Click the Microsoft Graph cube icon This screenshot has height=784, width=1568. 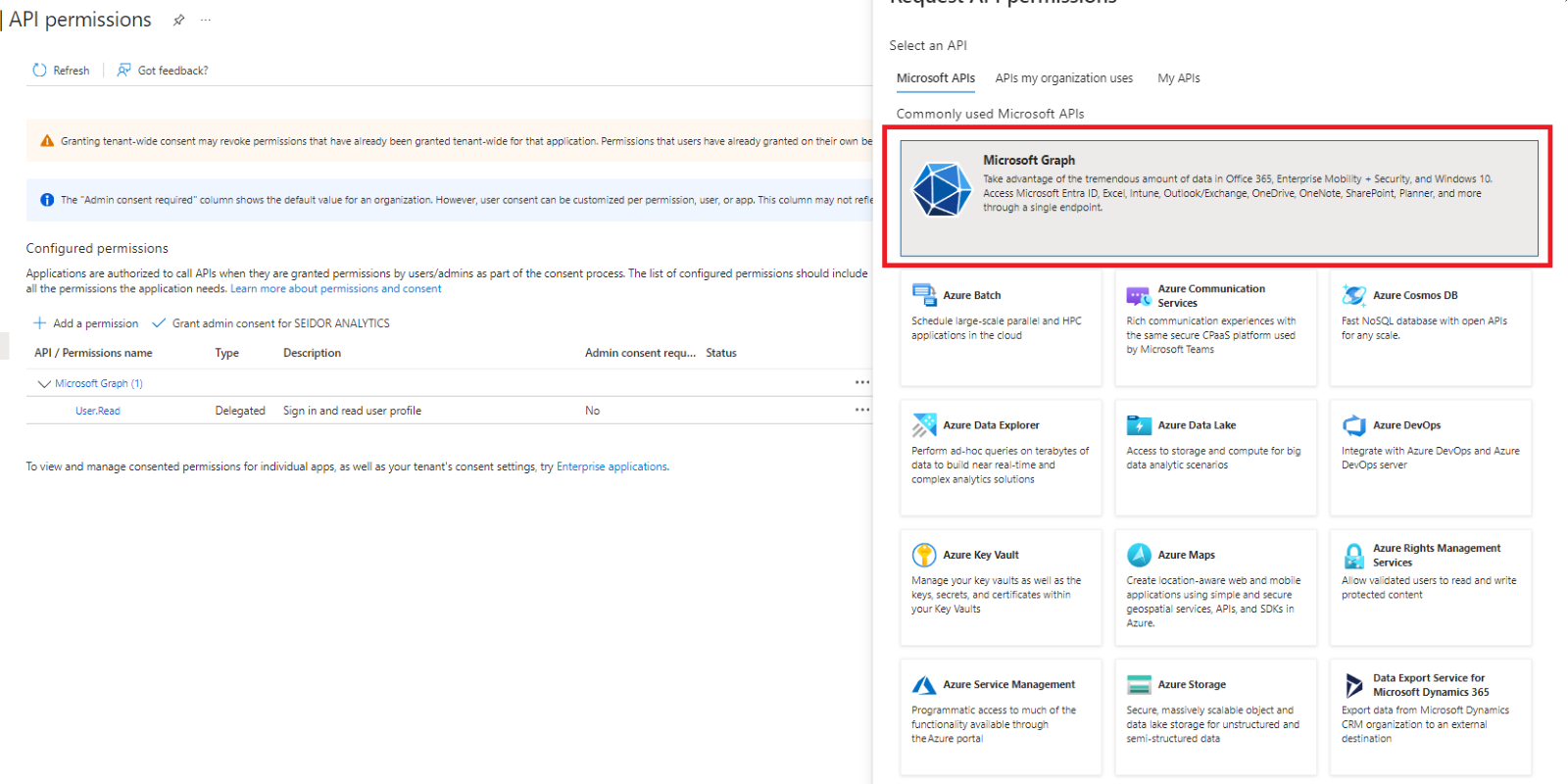941,189
